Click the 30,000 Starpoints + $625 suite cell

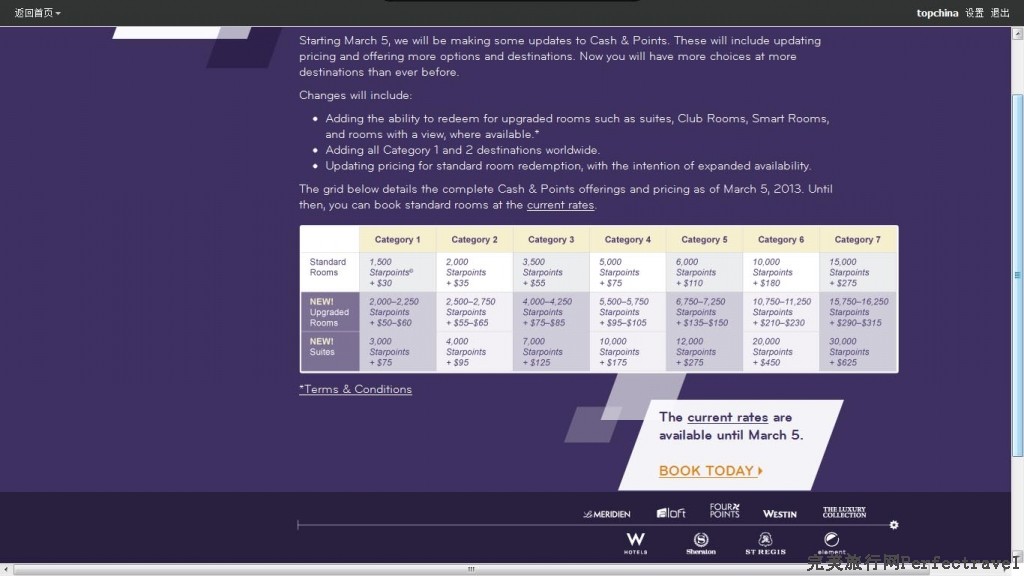pos(858,352)
